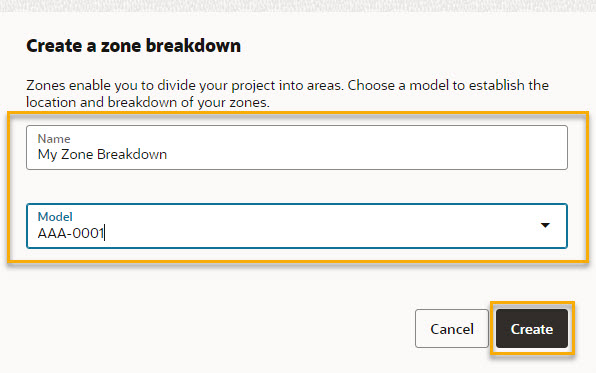Click the word Zones in the description
This screenshot has height=373, width=596.
pyautogui.click(x=46, y=85)
